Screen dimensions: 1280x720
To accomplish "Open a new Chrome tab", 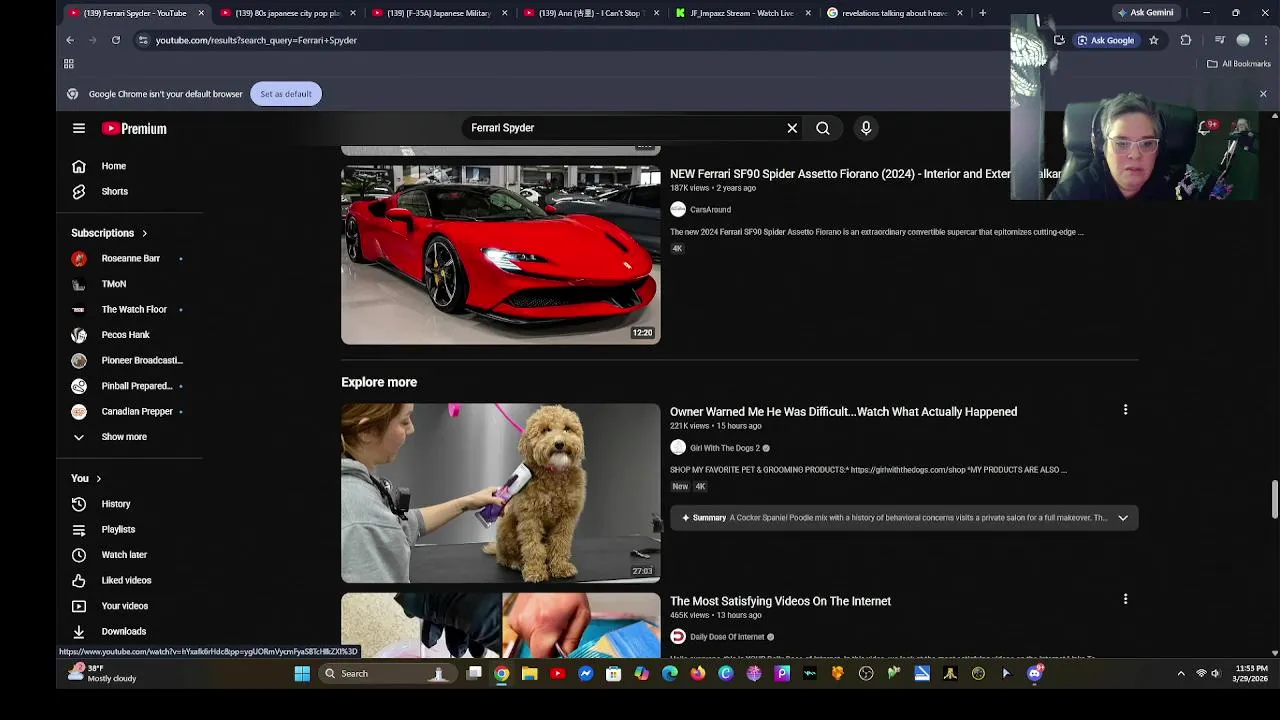I will tap(983, 13).
